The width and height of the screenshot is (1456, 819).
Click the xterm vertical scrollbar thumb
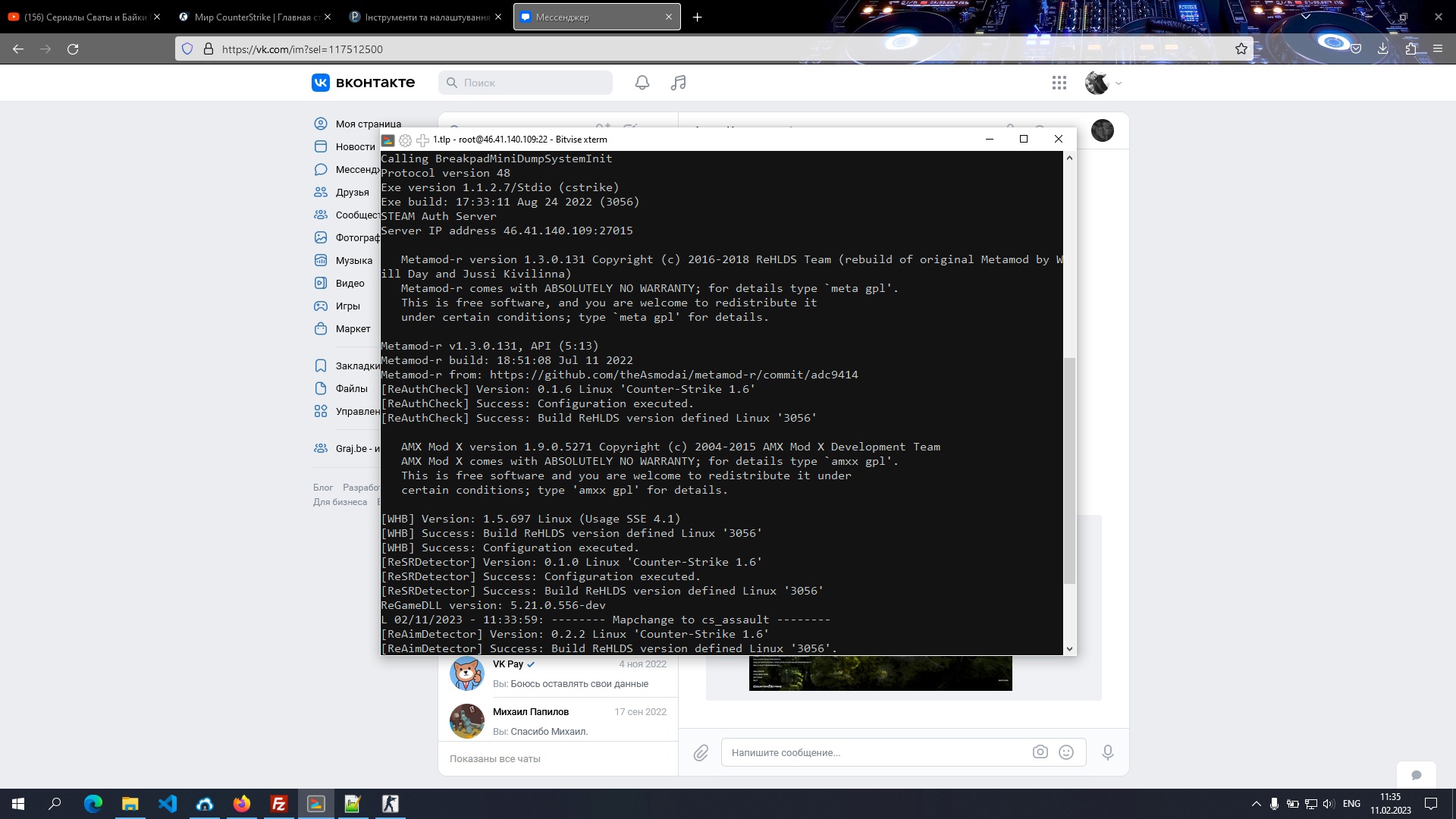(1069, 470)
